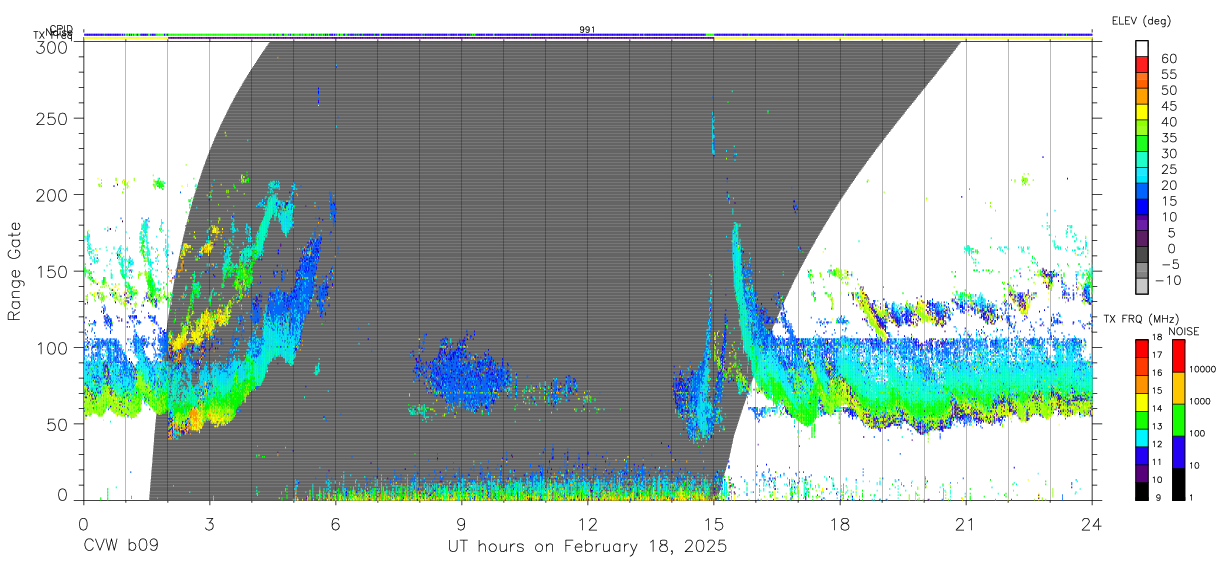Pick the purple 10–11 MHz TX FRQ swatch
This screenshot has height=567, width=1228.
(x=1142, y=472)
